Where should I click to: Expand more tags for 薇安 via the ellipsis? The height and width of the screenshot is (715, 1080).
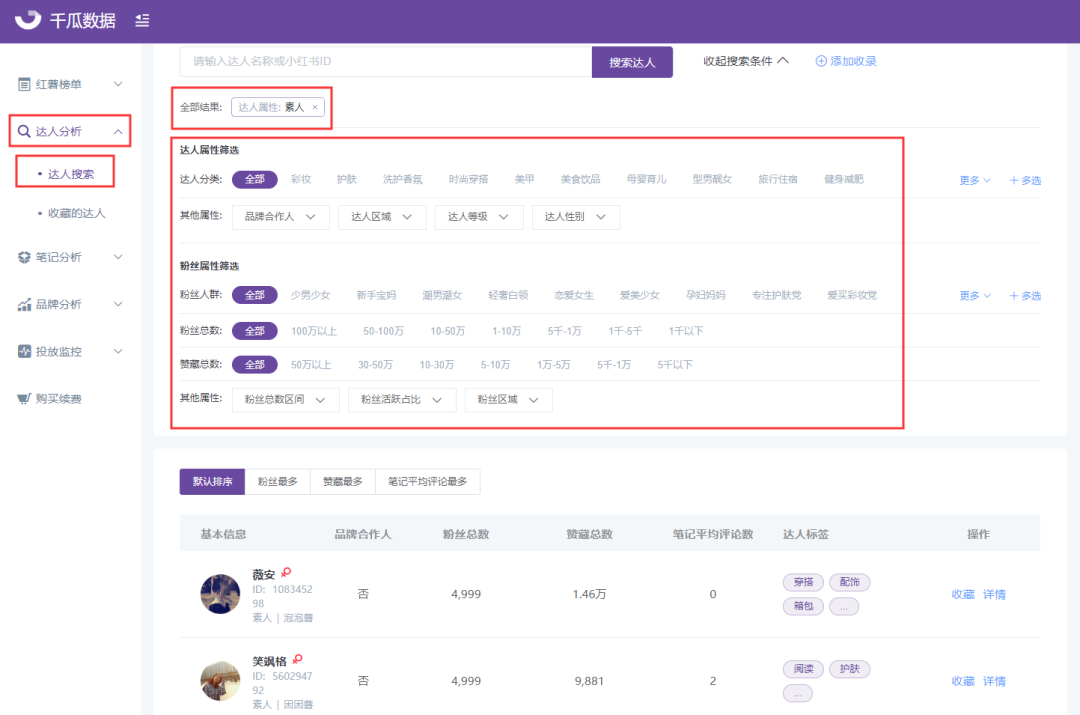(x=844, y=607)
